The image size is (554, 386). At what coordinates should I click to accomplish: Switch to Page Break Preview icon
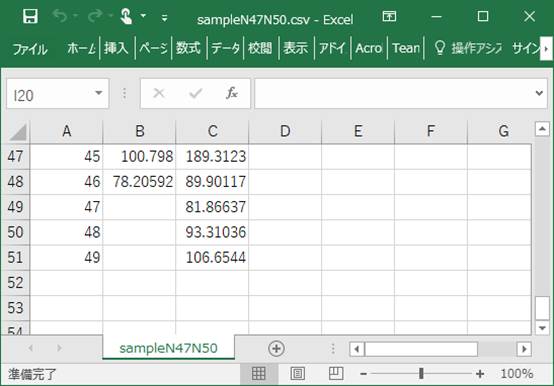click(x=336, y=373)
